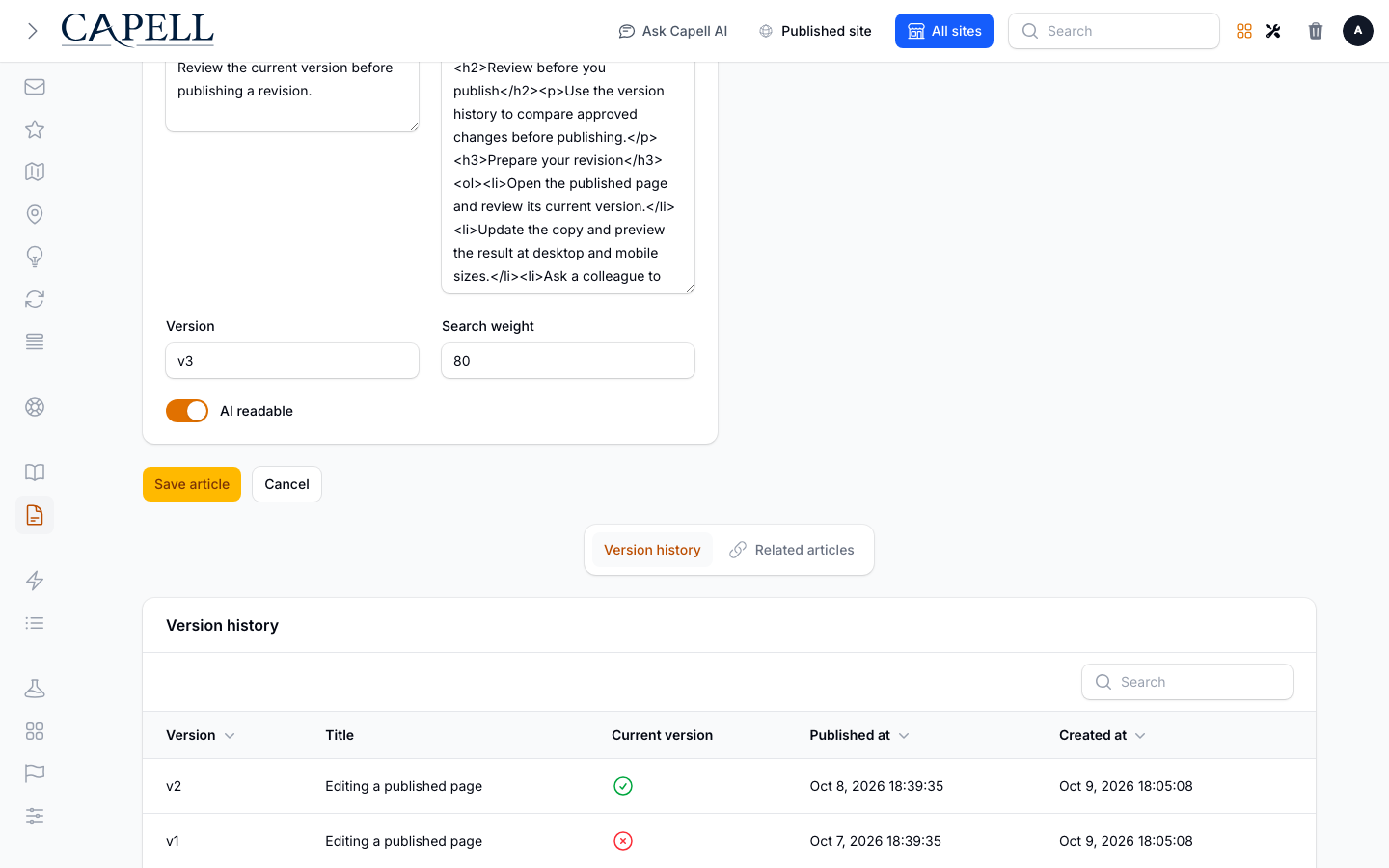Viewport: 1389px width, 868px height.
Task: Open the stacked rows sidebar icon
Action: [x=35, y=341]
